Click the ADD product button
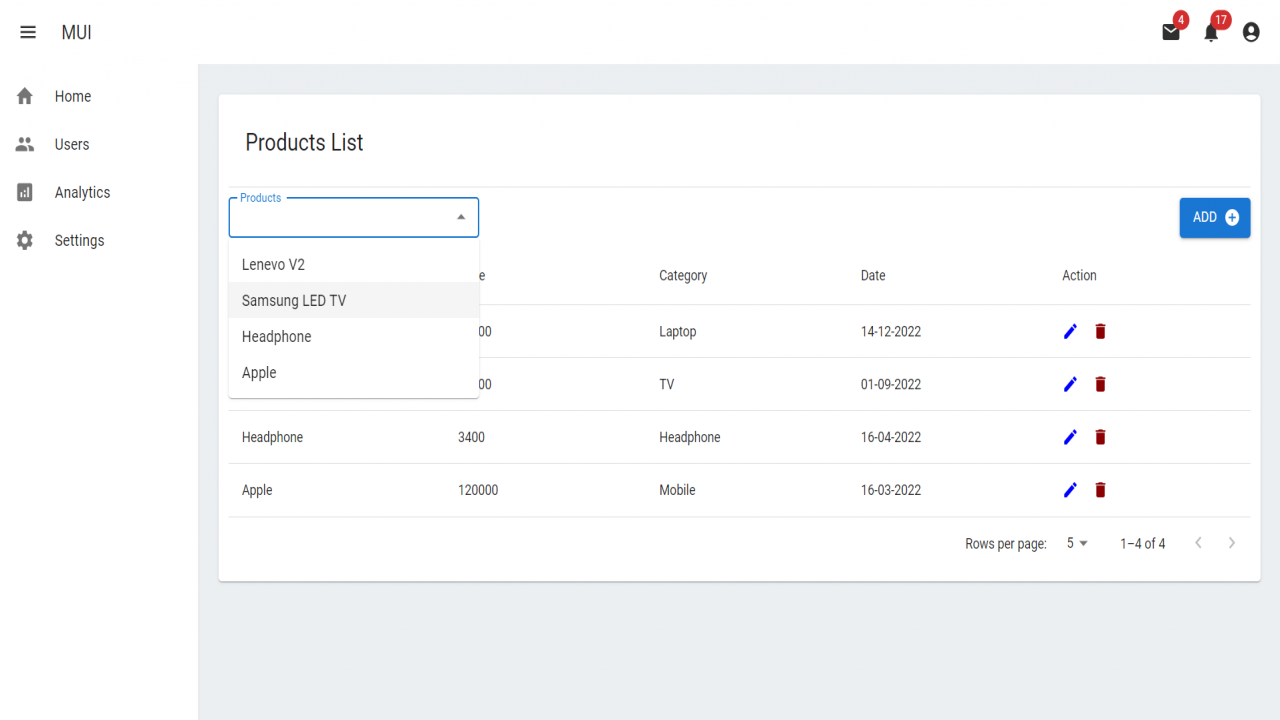This screenshot has height=720, width=1280. coord(1215,217)
